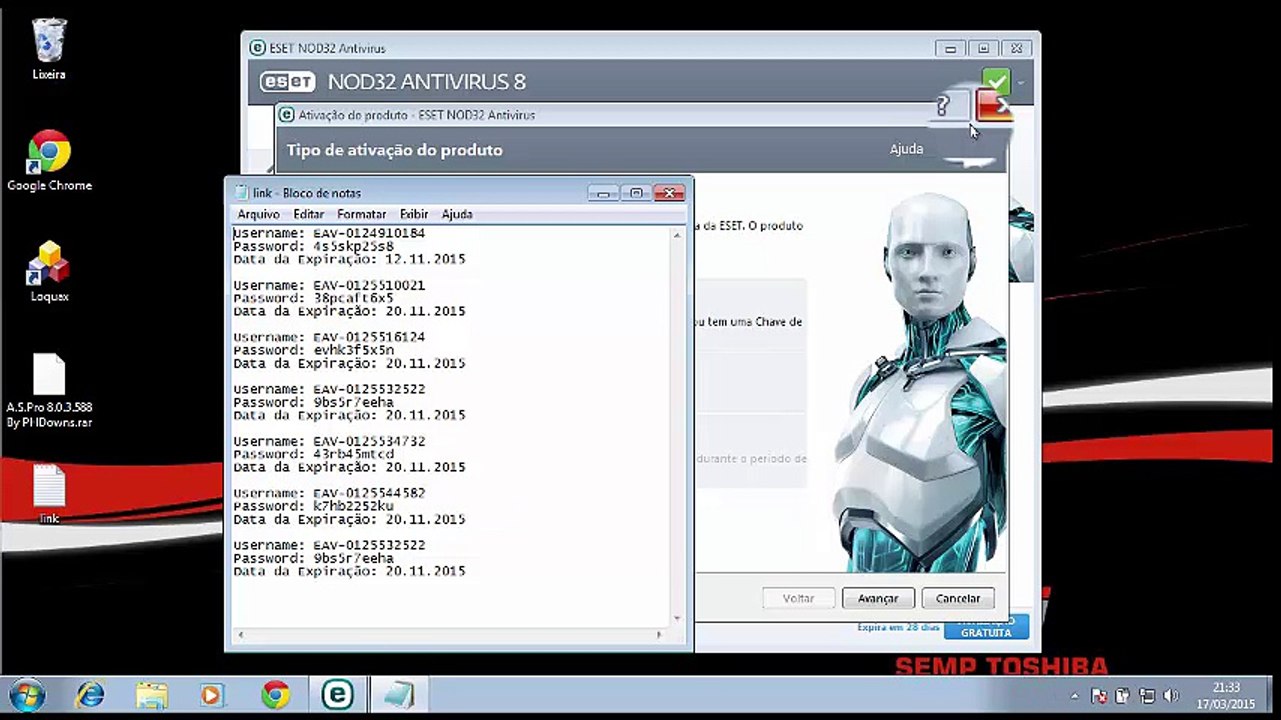Click the Ajuda link in activation dialog
The width and height of the screenshot is (1281, 720).
pyautogui.click(x=906, y=149)
